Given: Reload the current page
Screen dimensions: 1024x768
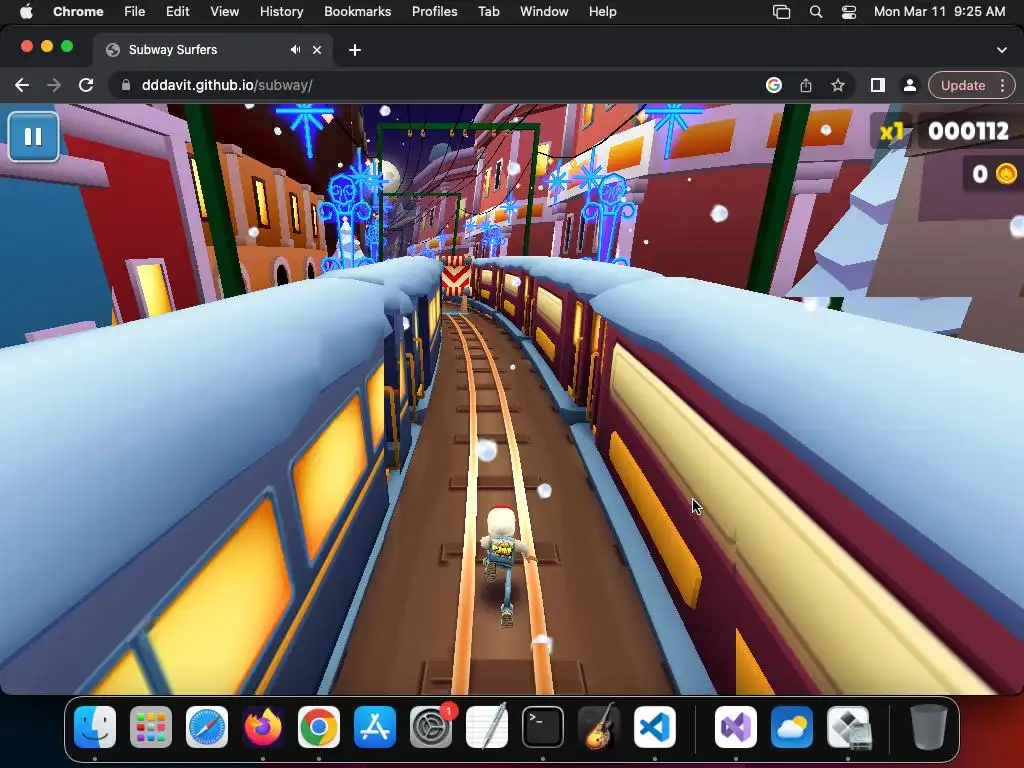Looking at the screenshot, I should point(86,86).
